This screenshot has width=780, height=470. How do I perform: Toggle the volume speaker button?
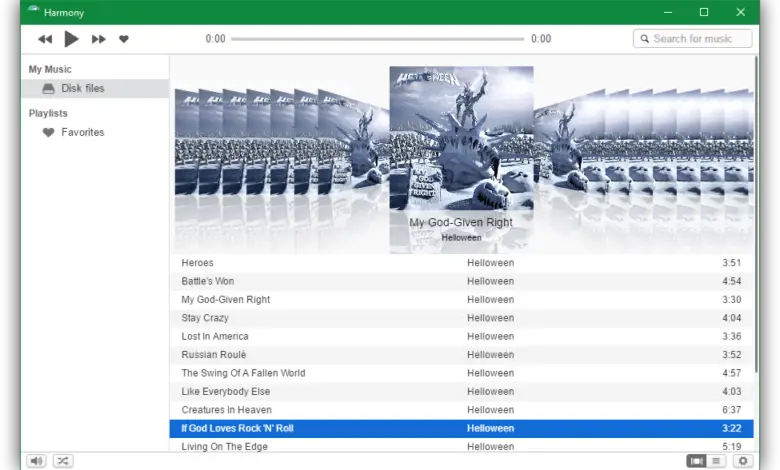(36, 461)
